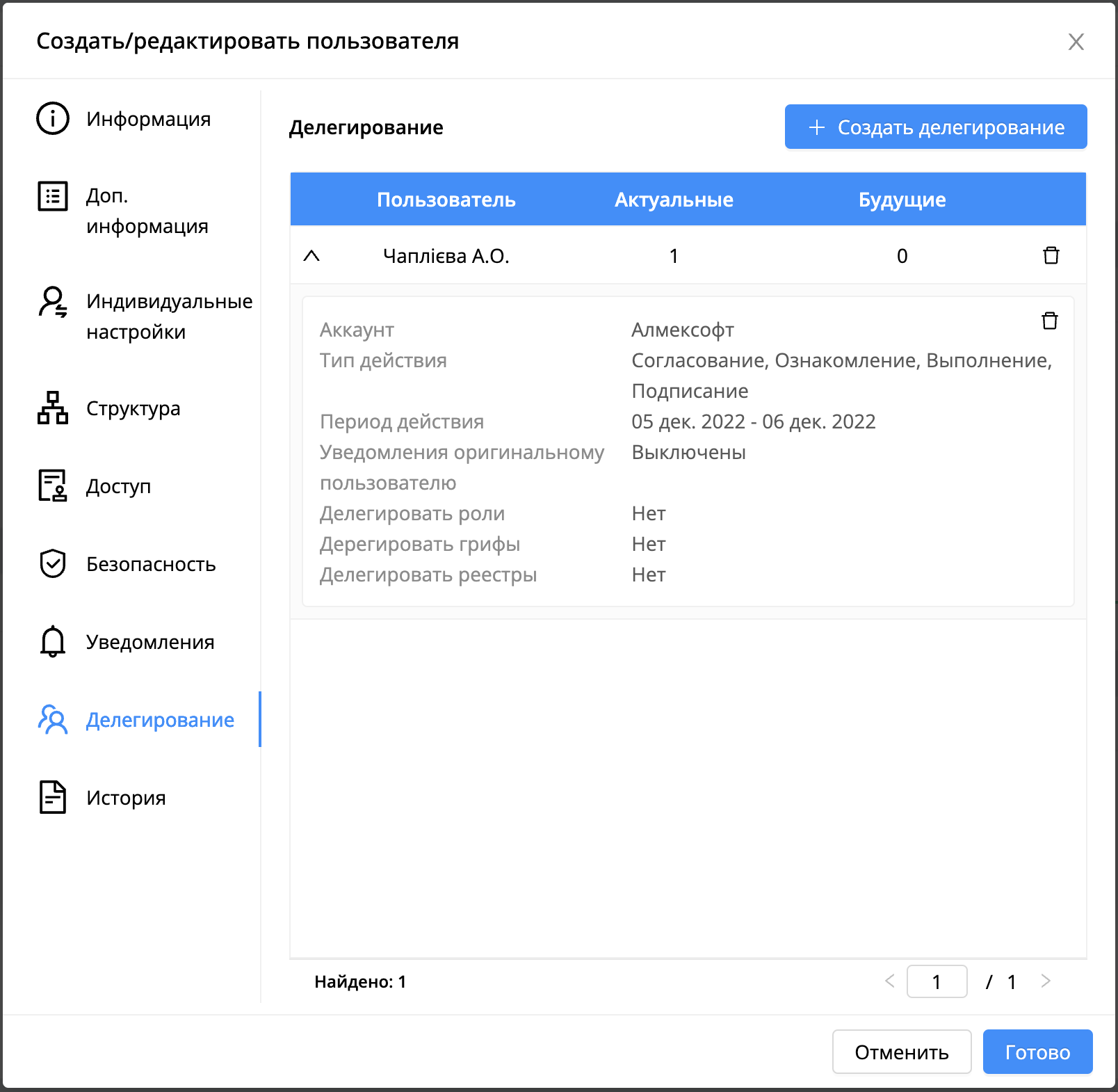The height and width of the screenshot is (1092, 1118).
Task: Click Создать делегирование button
Action: coord(936,127)
